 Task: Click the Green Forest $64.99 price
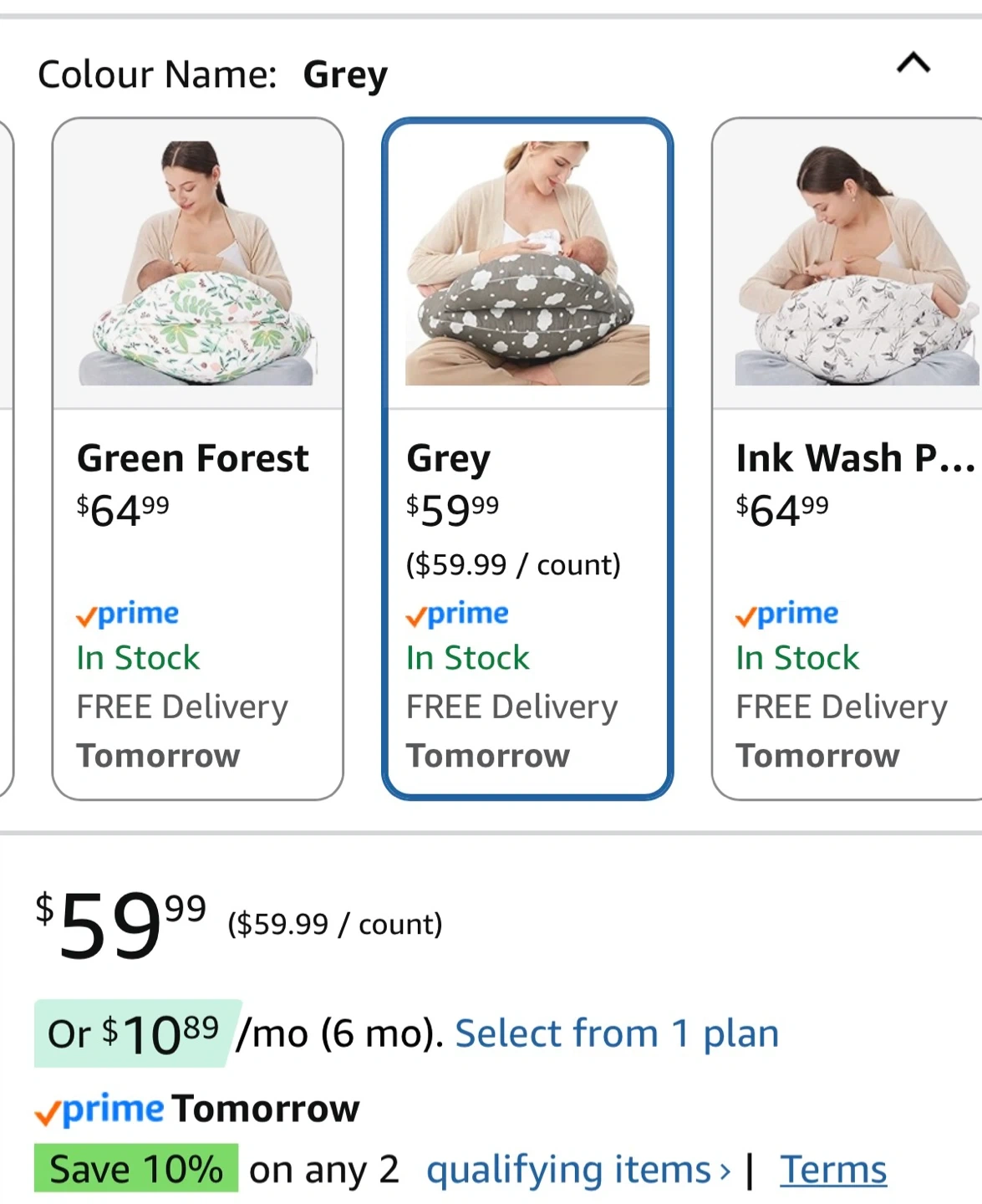(123, 509)
